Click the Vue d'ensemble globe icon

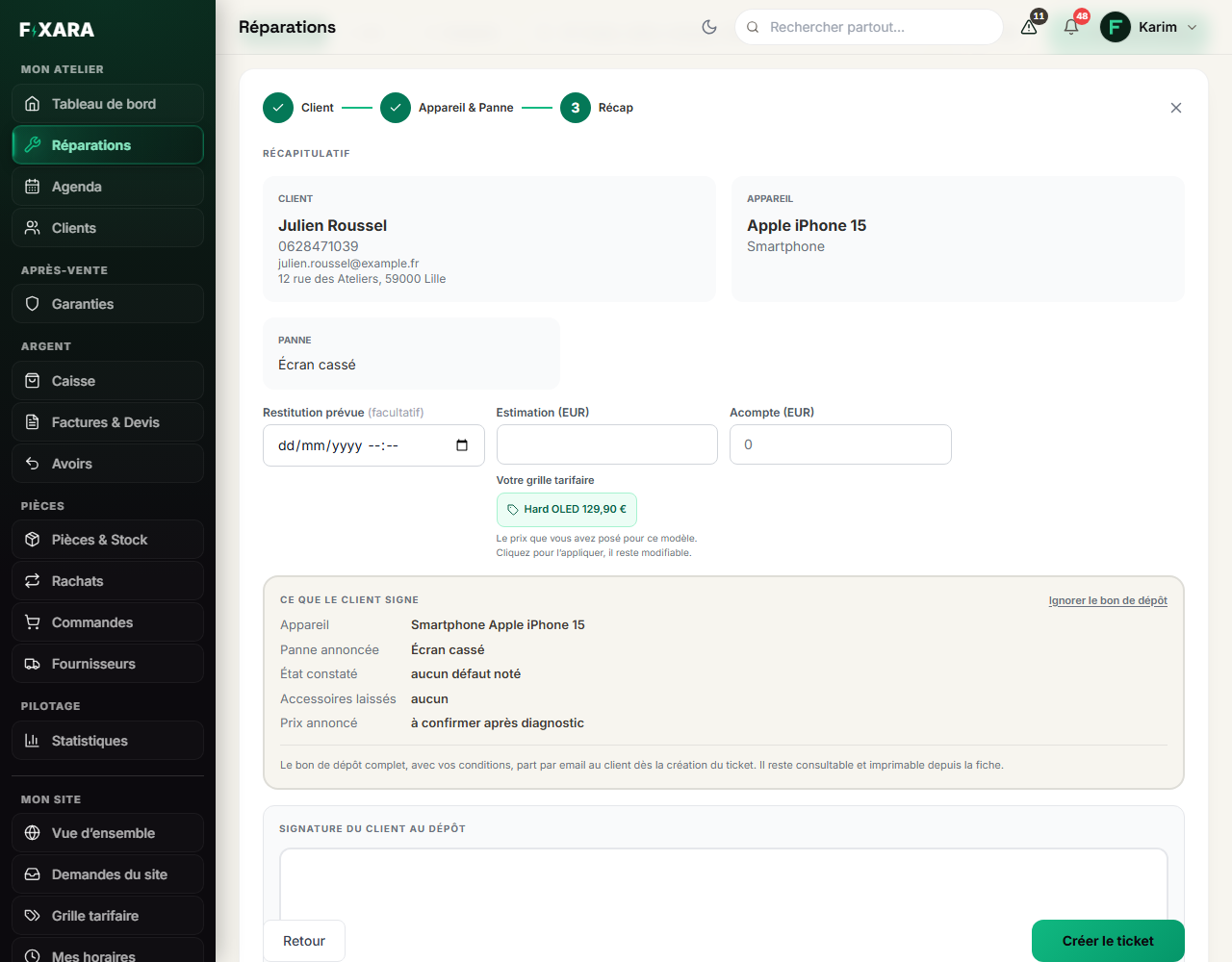tap(33, 833)
